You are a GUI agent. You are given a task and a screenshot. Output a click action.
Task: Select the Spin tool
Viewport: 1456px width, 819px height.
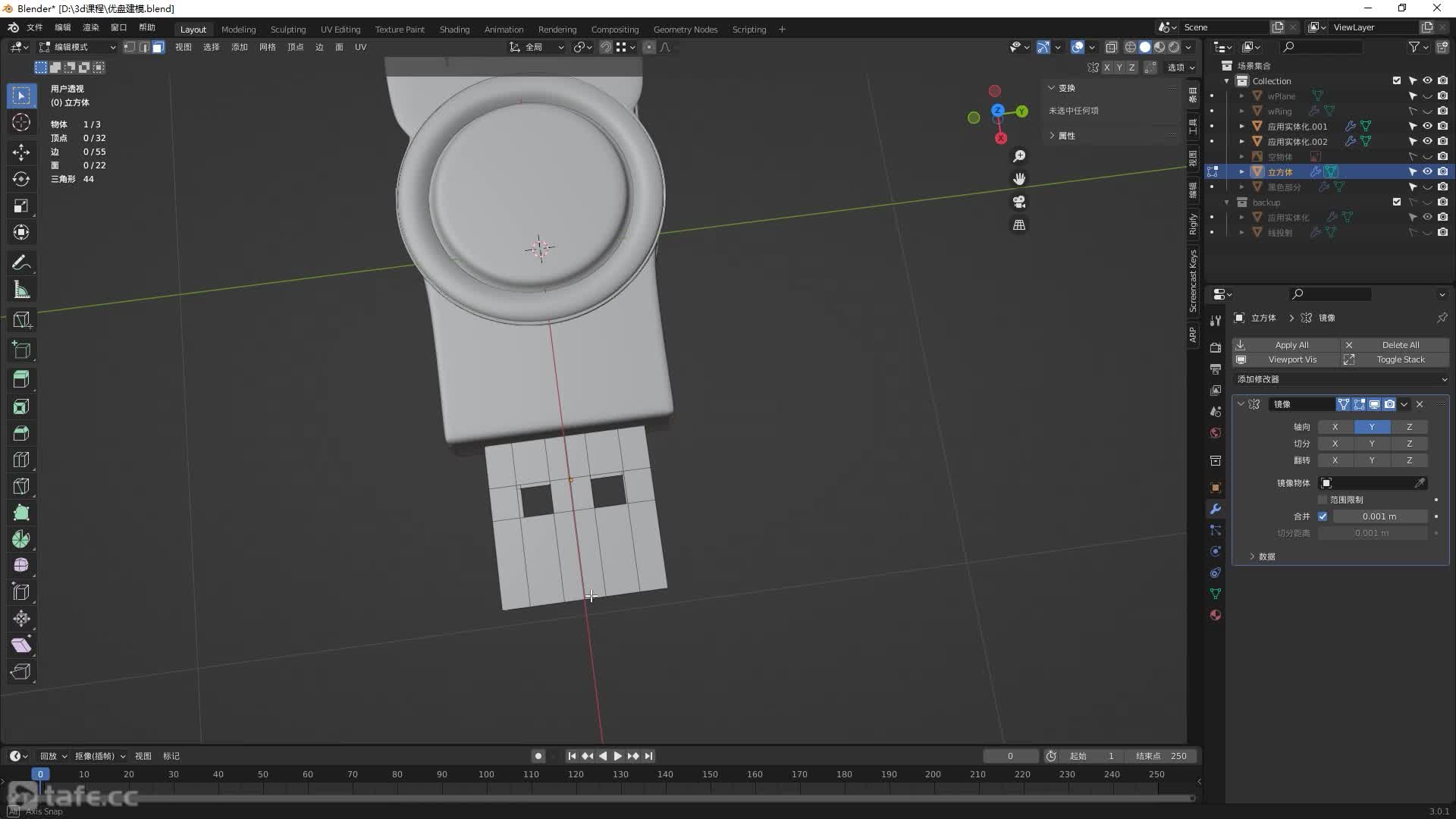point(21,539)
